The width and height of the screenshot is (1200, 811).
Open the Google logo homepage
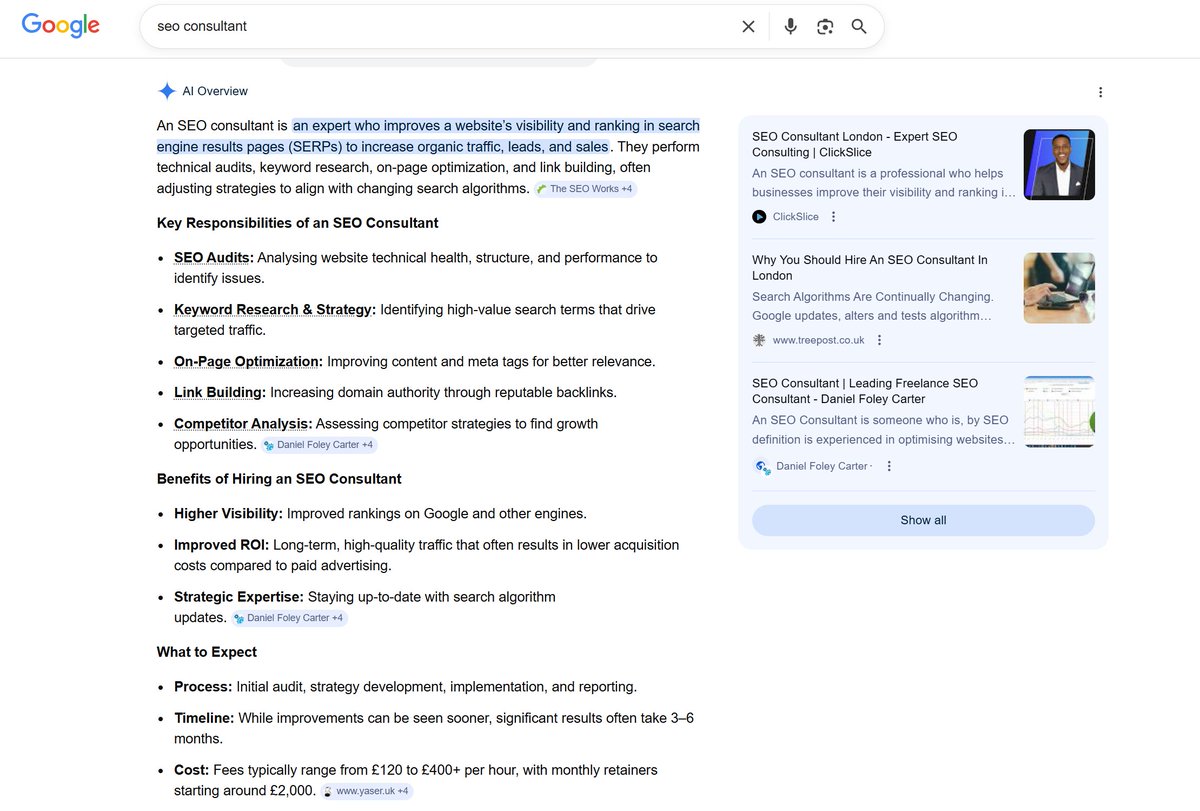pos(61,26)
